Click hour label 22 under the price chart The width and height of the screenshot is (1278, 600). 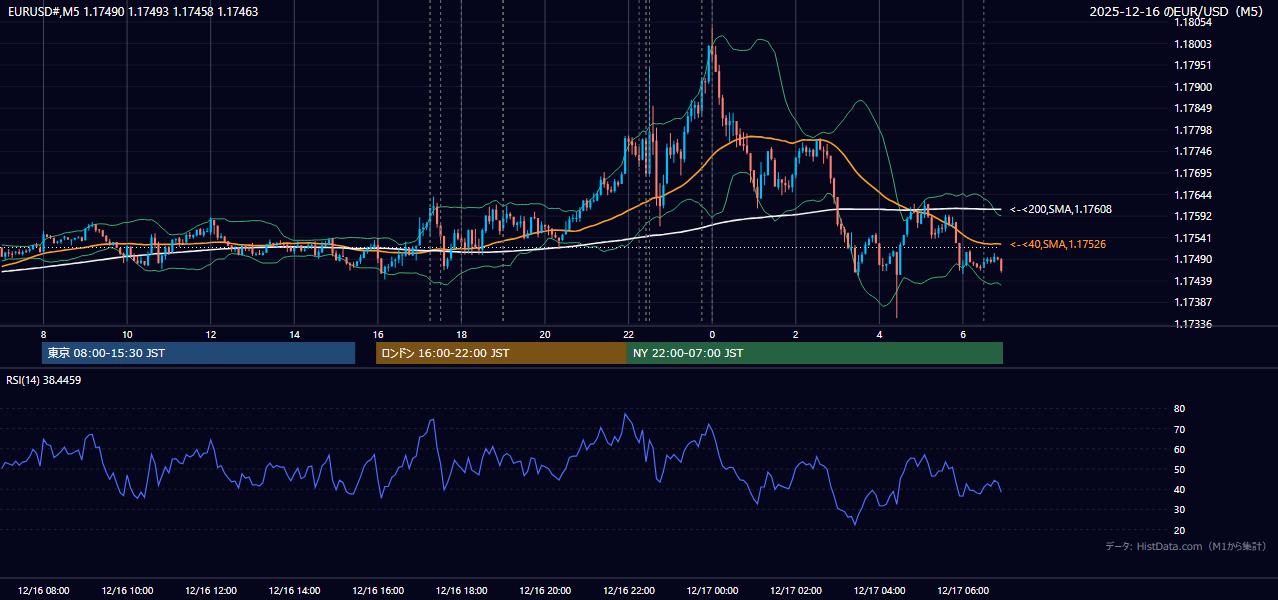tap(628, 334)
